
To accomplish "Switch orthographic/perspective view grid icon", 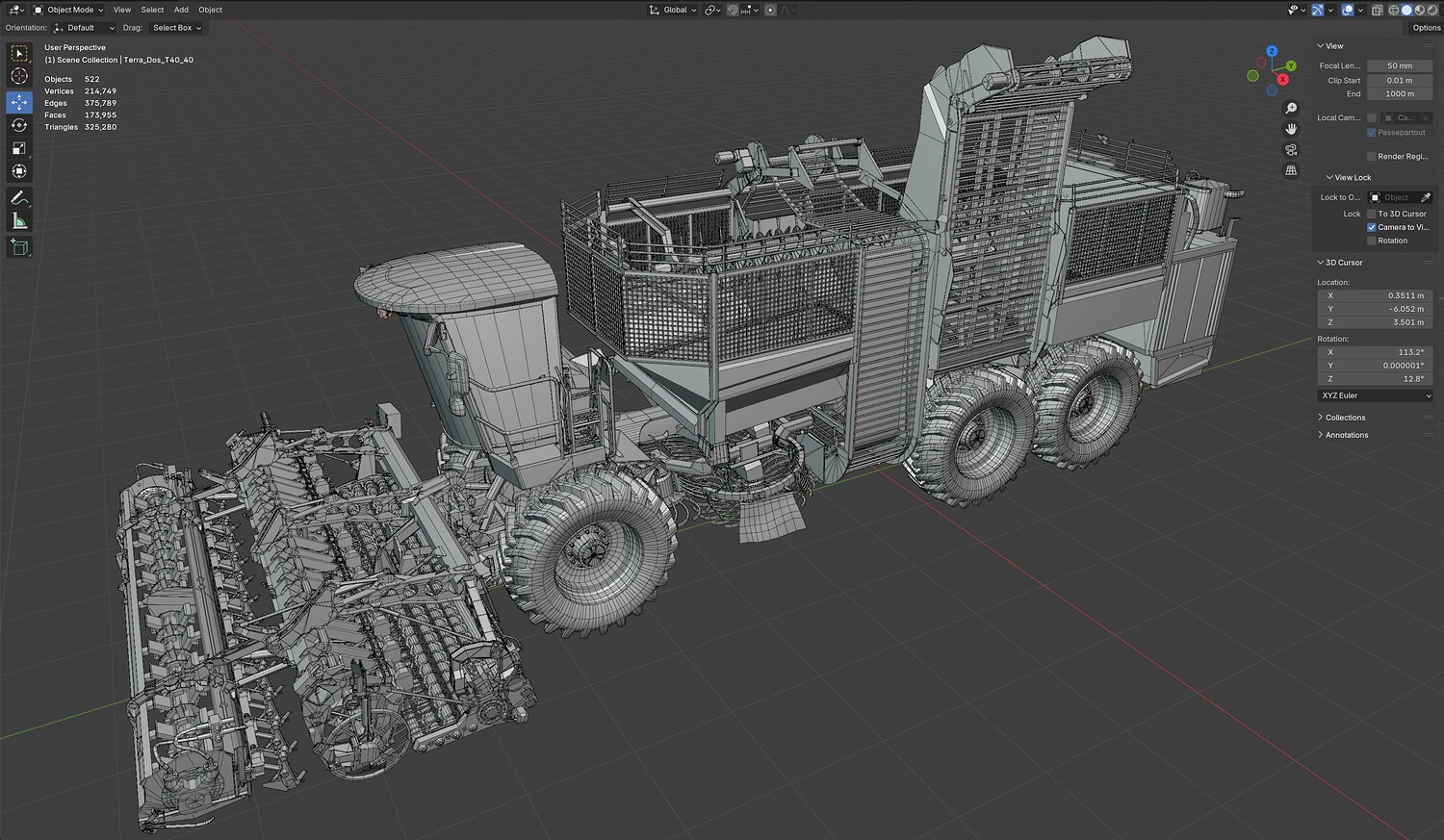I will pos(1291,170).
